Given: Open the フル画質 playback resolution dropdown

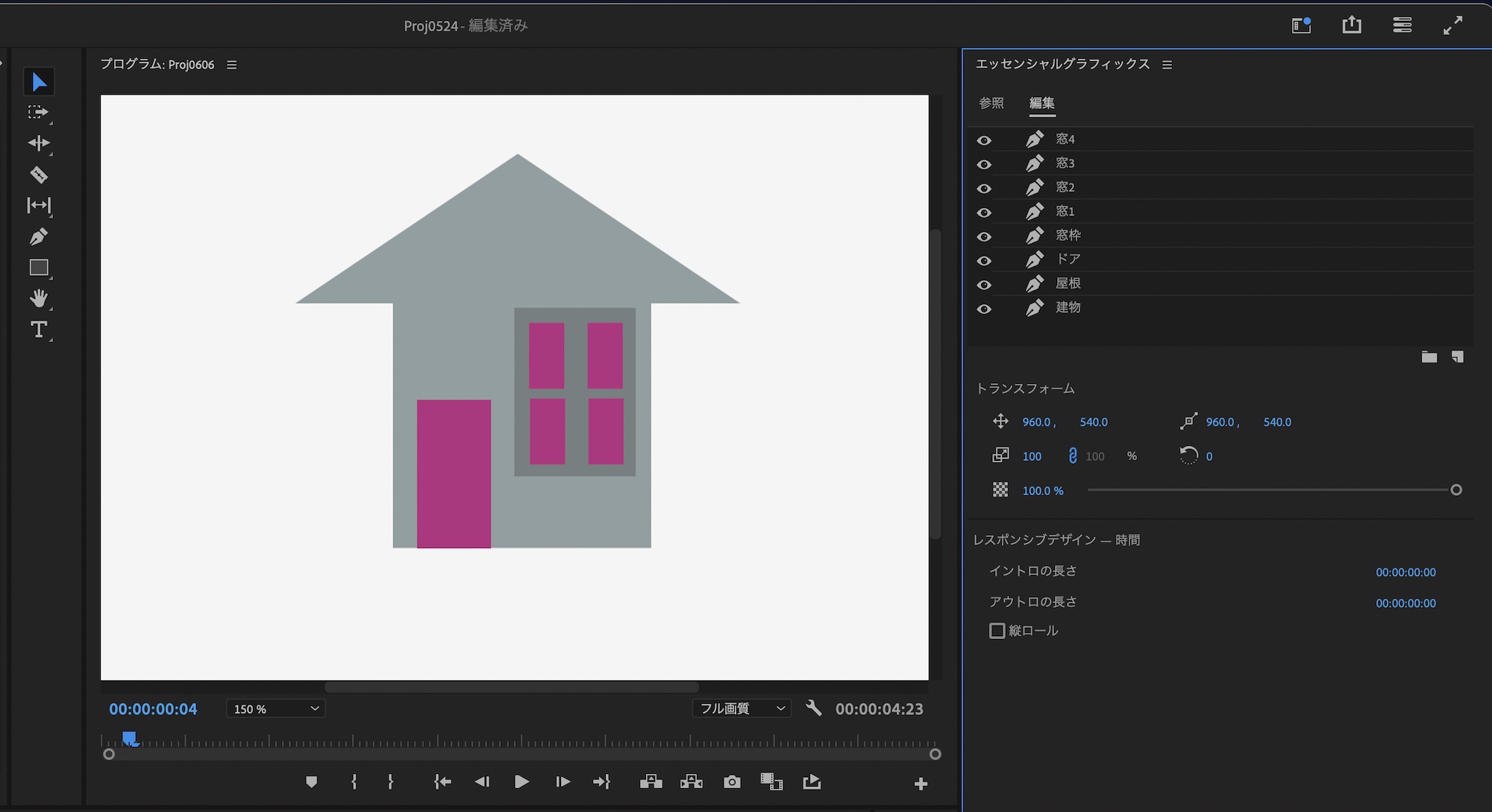Looking at the screenshot, I should [741, 708].
